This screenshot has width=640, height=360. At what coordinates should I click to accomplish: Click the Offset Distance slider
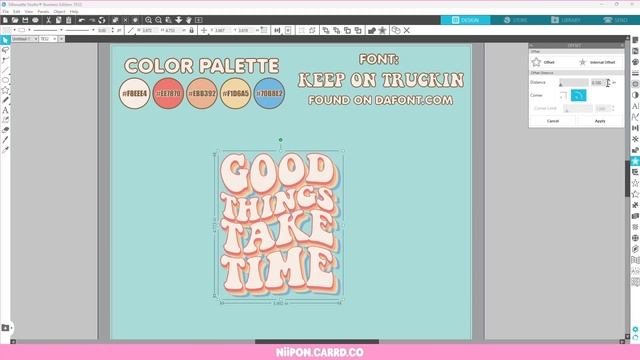(573, 83)
